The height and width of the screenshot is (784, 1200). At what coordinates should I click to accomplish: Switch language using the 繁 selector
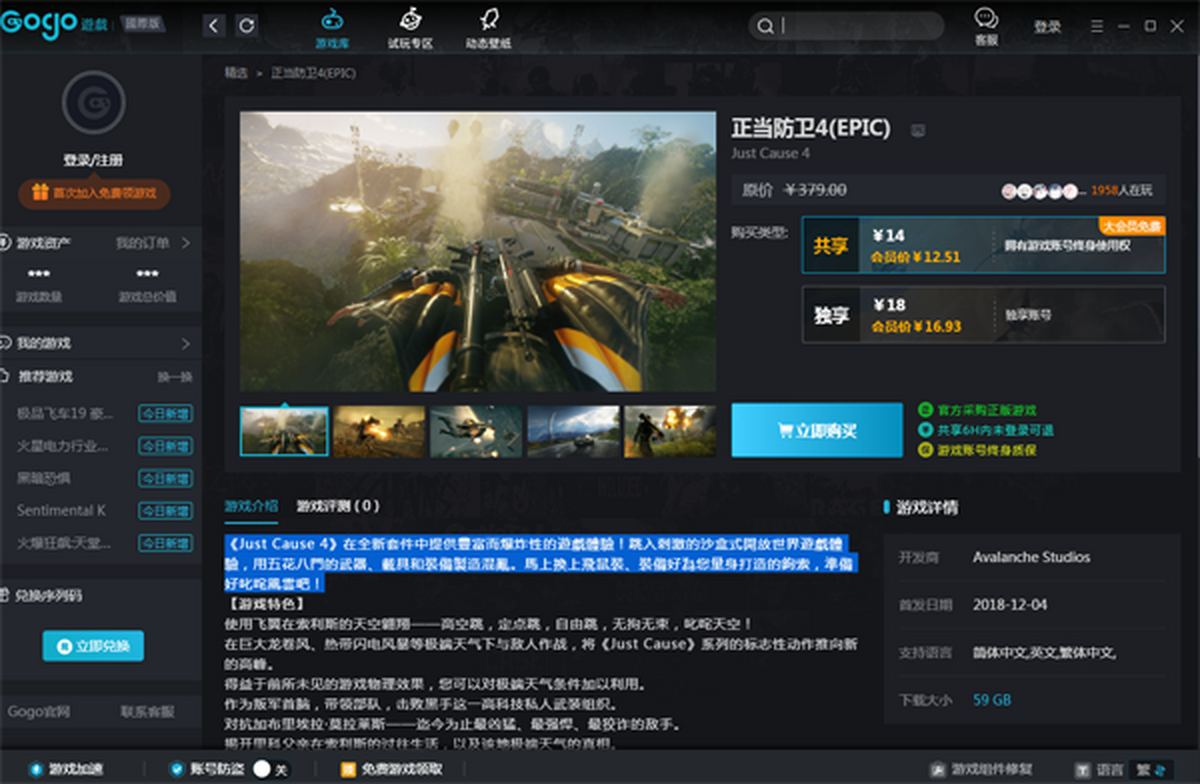[x=1151, y=769]
